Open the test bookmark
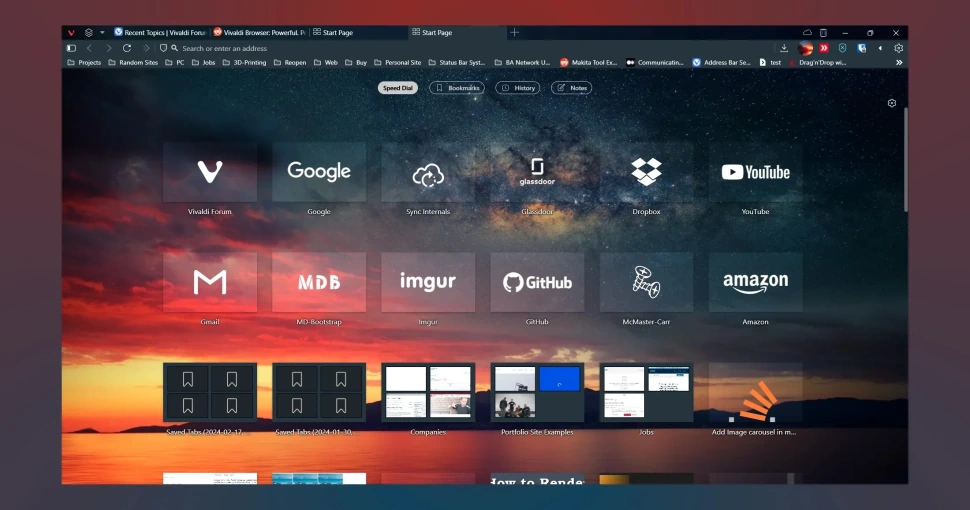 [770, 63]
